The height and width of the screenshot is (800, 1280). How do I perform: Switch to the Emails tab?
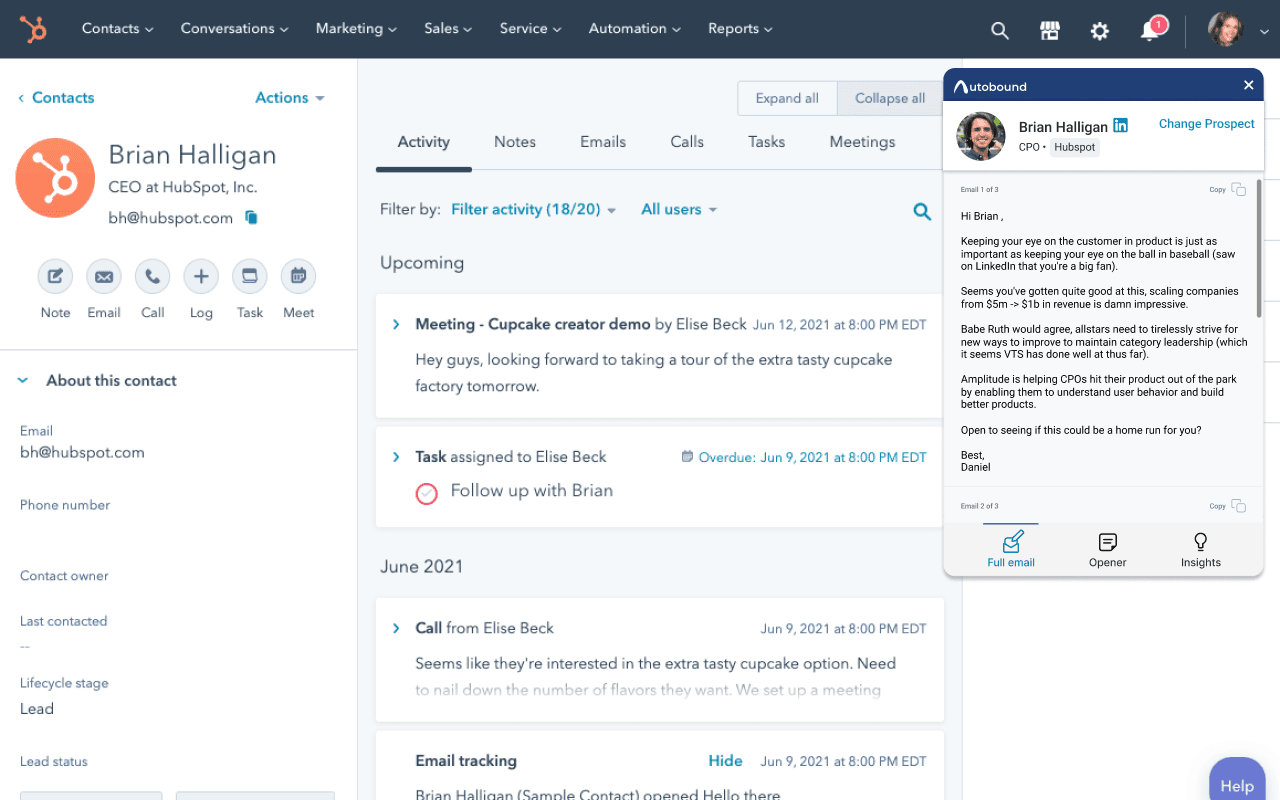[x=602, y=141]
